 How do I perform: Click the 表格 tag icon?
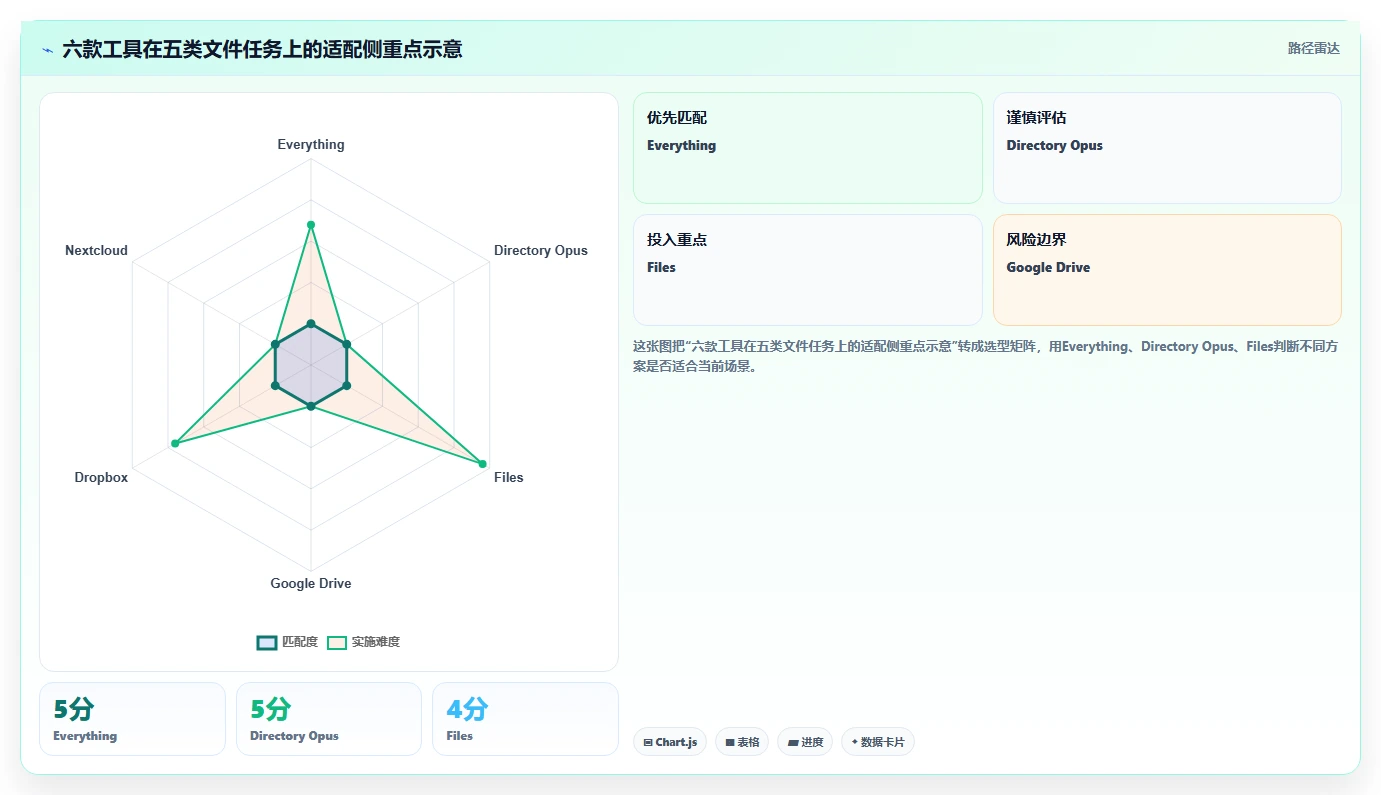pos(730,742)
